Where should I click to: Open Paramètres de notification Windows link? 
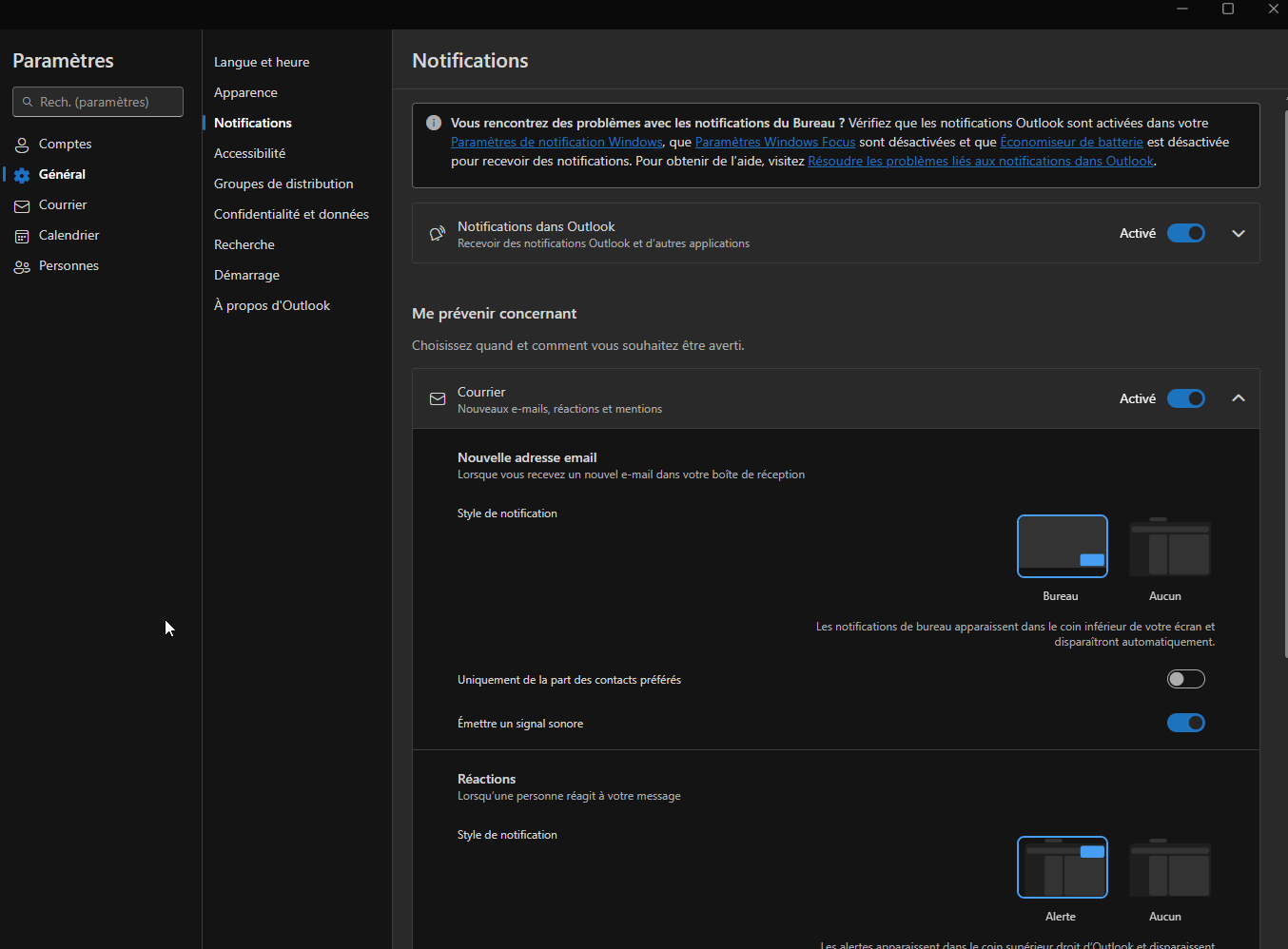(x=556, y=142)
